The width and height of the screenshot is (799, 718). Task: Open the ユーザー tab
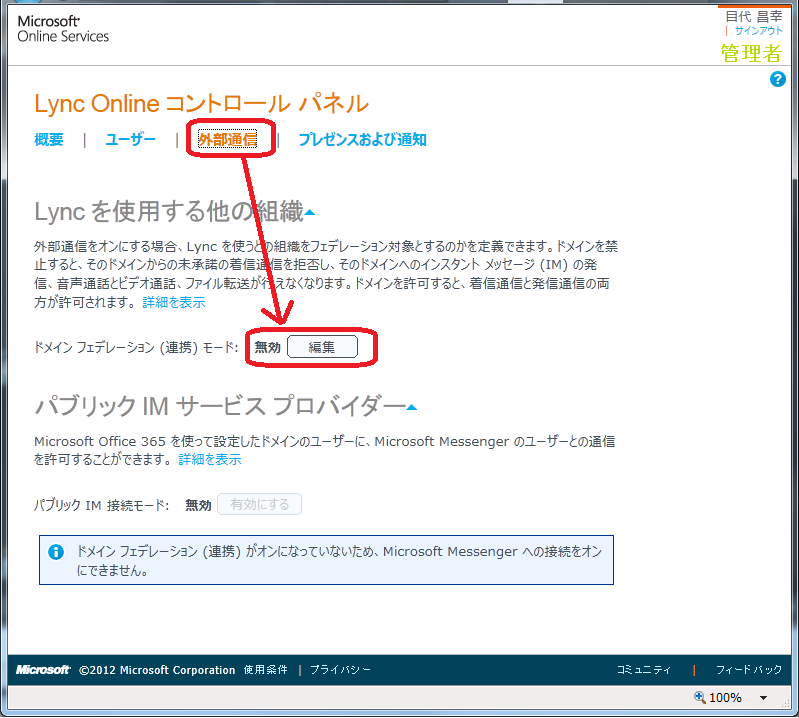[131, 140]
